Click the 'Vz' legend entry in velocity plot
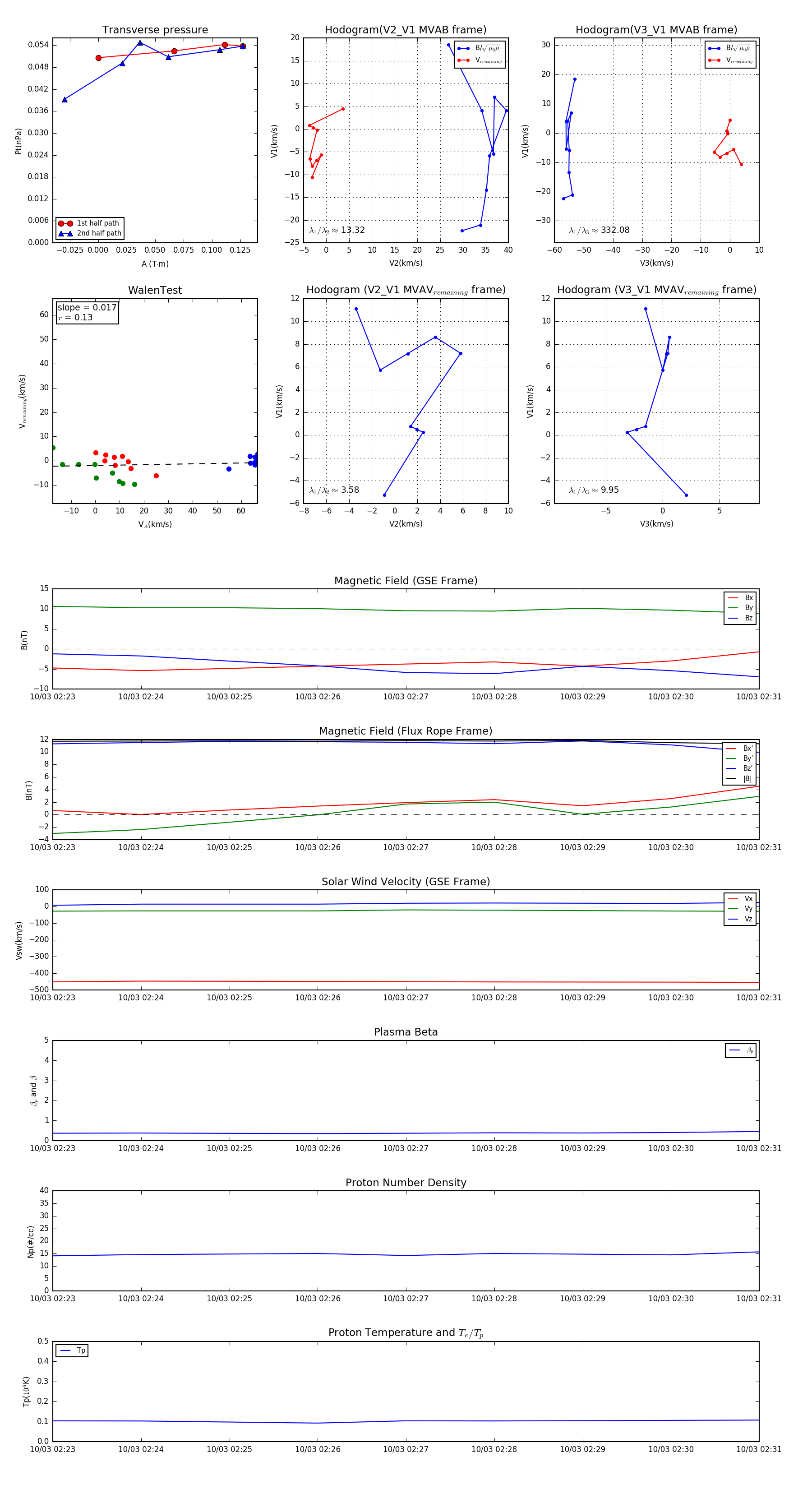 point(740,919)
